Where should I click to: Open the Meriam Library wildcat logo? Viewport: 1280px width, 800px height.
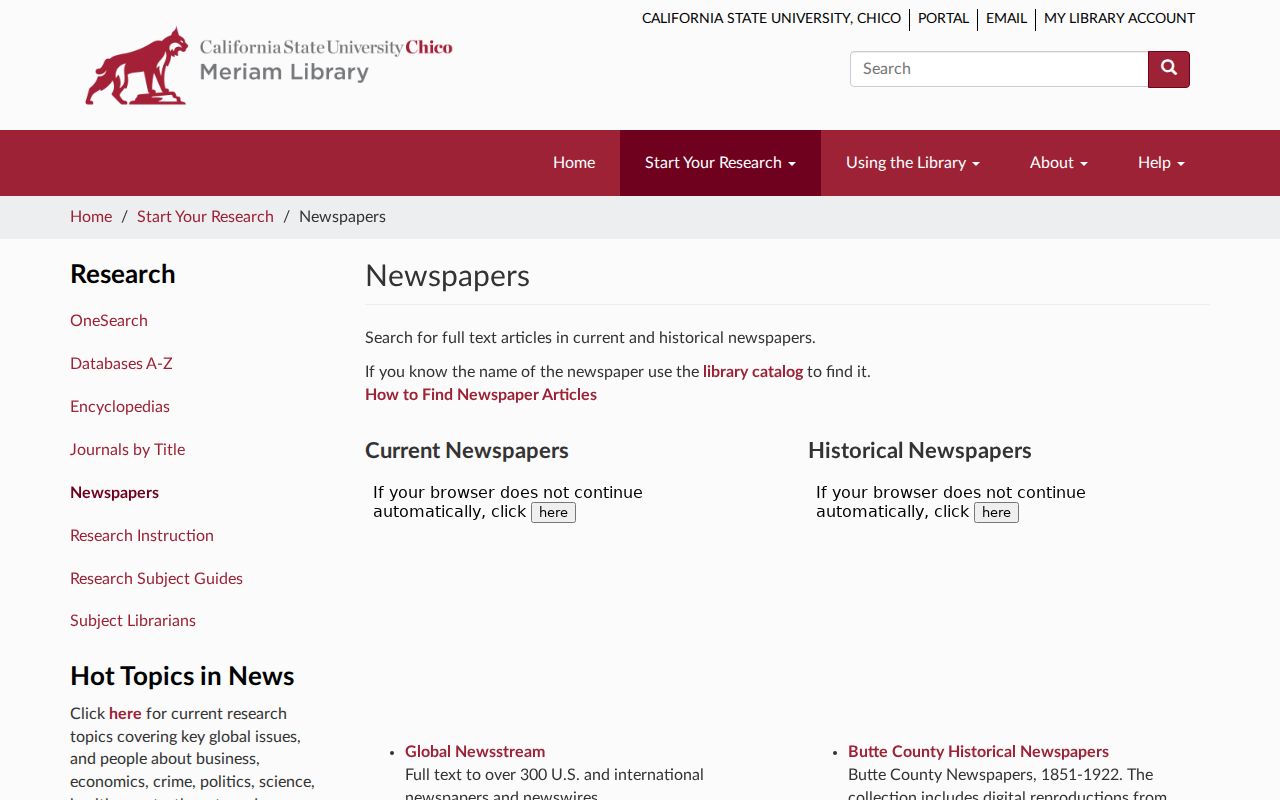(269, 65)
